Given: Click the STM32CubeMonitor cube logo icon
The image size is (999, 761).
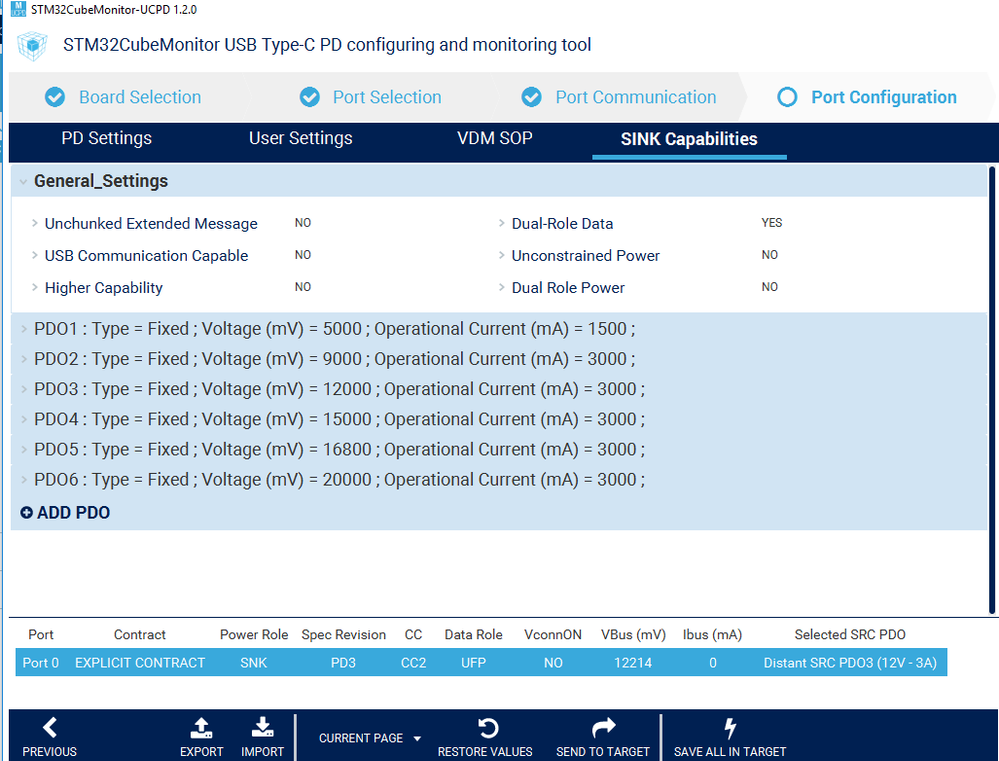Looking at the screenshot, I should tap(32, 45).
